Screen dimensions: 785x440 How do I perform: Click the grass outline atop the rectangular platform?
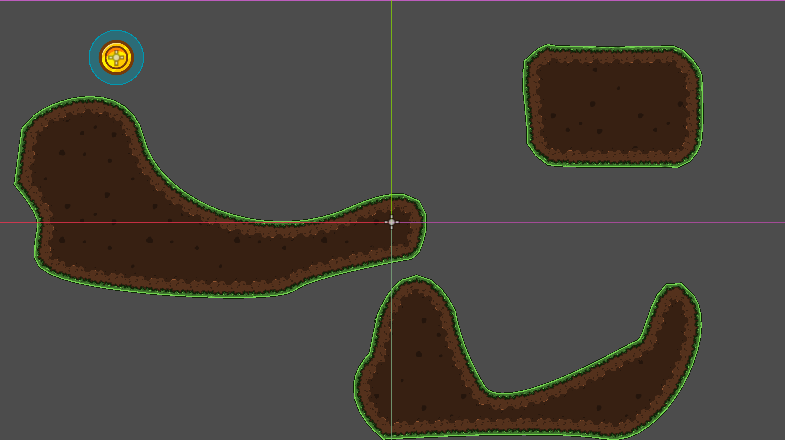coord(612,47)
